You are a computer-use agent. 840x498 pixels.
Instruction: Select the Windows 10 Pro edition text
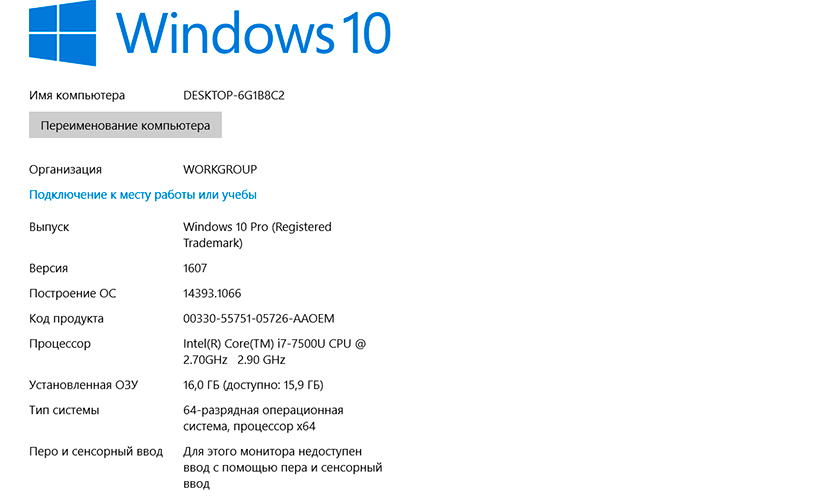[257, 235]
